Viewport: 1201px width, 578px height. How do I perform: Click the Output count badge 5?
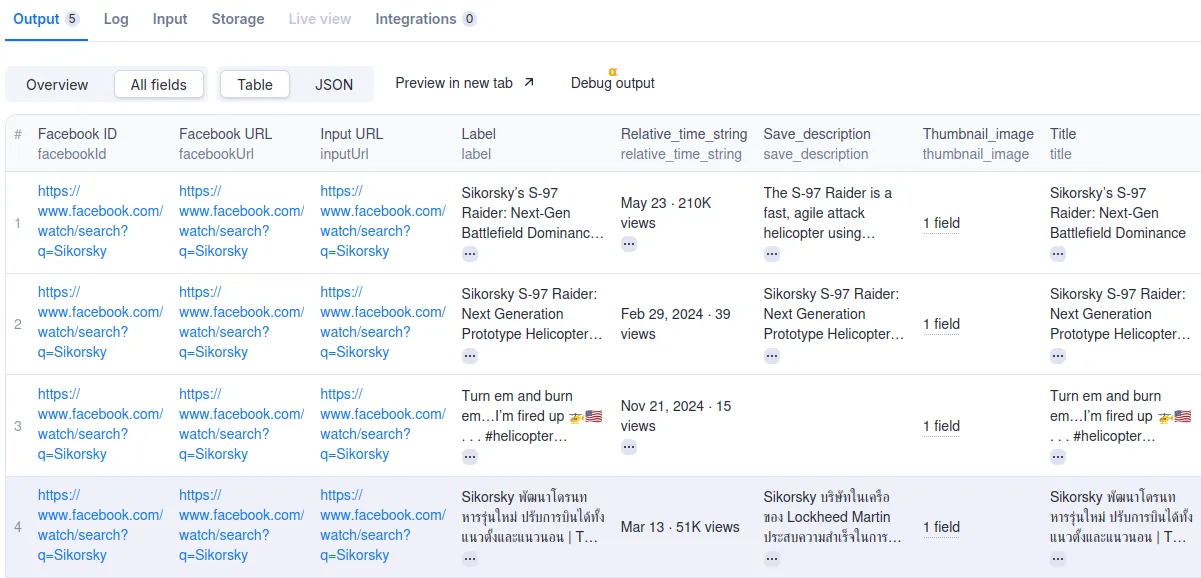tap(72, 19)
